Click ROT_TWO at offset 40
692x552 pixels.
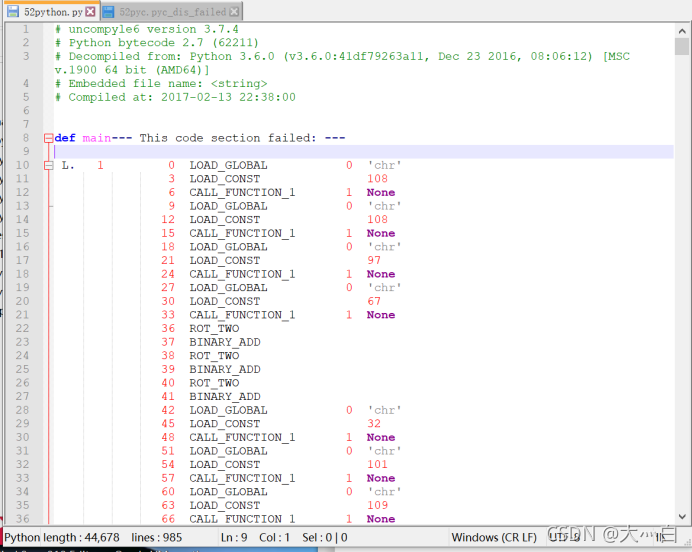coord(214,383)
